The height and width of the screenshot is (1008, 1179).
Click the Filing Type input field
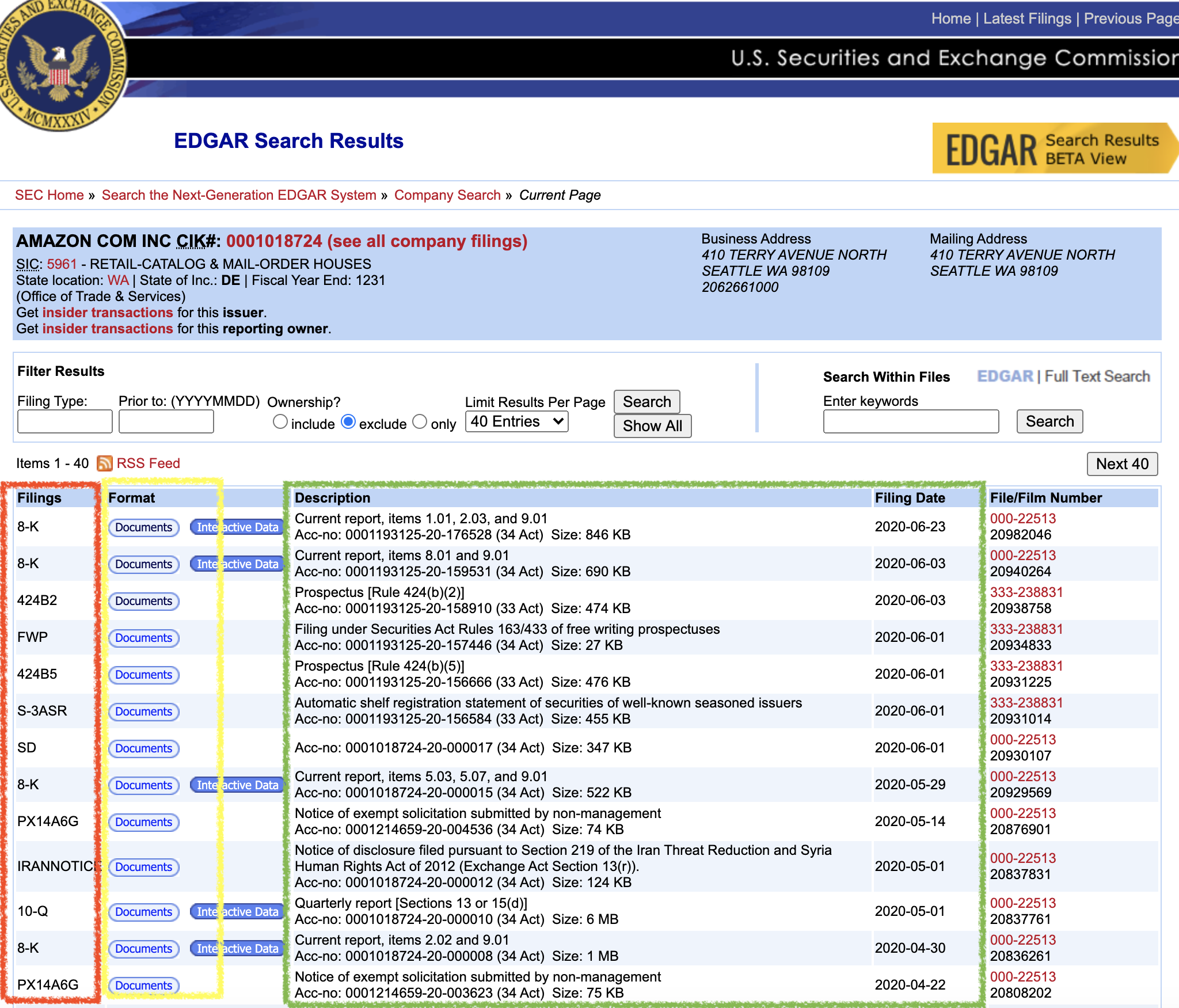65,421
